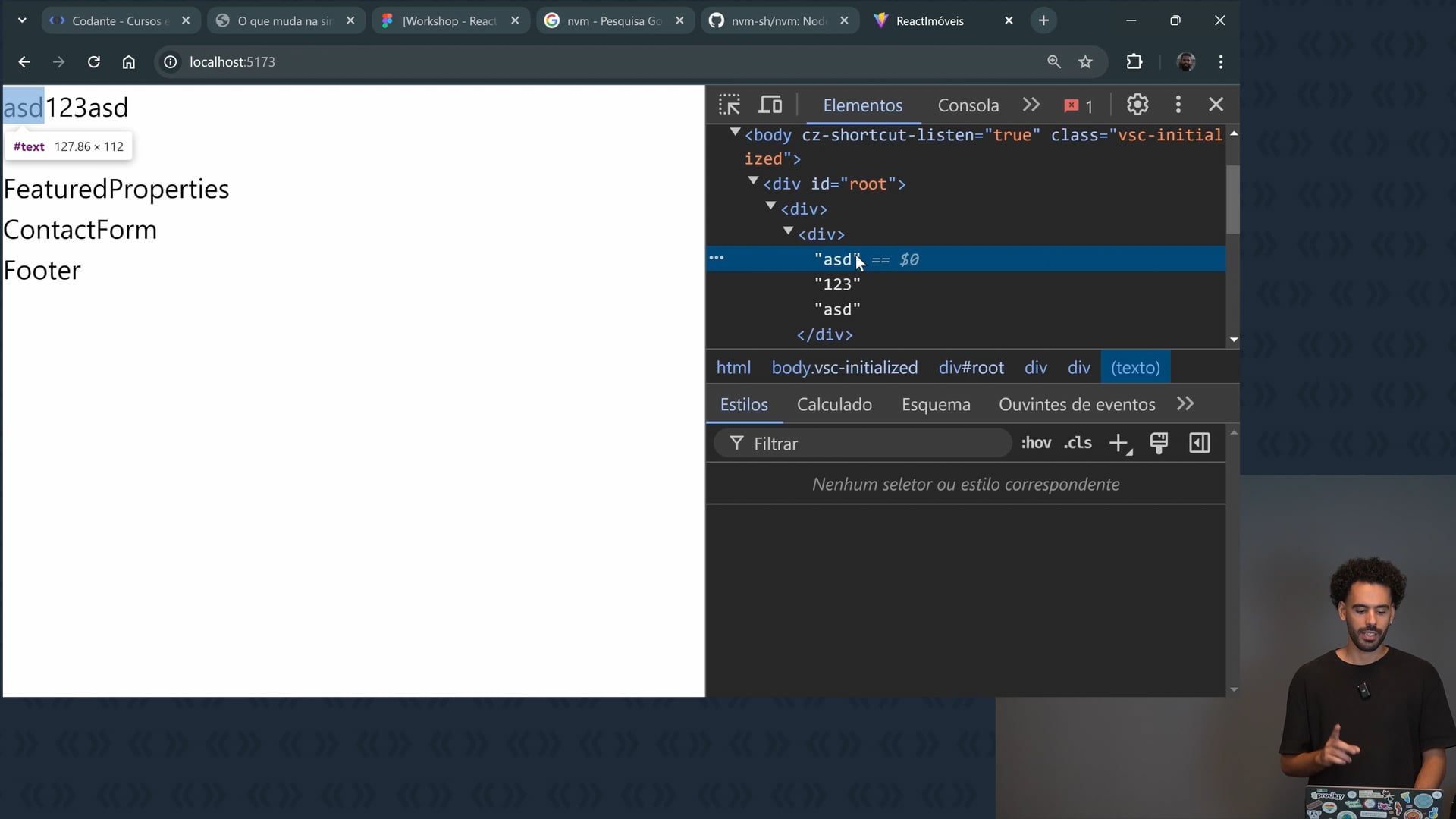Collapse the body element tree node
This screenshot has width=1456, height=819.
[x=735, y=133]
